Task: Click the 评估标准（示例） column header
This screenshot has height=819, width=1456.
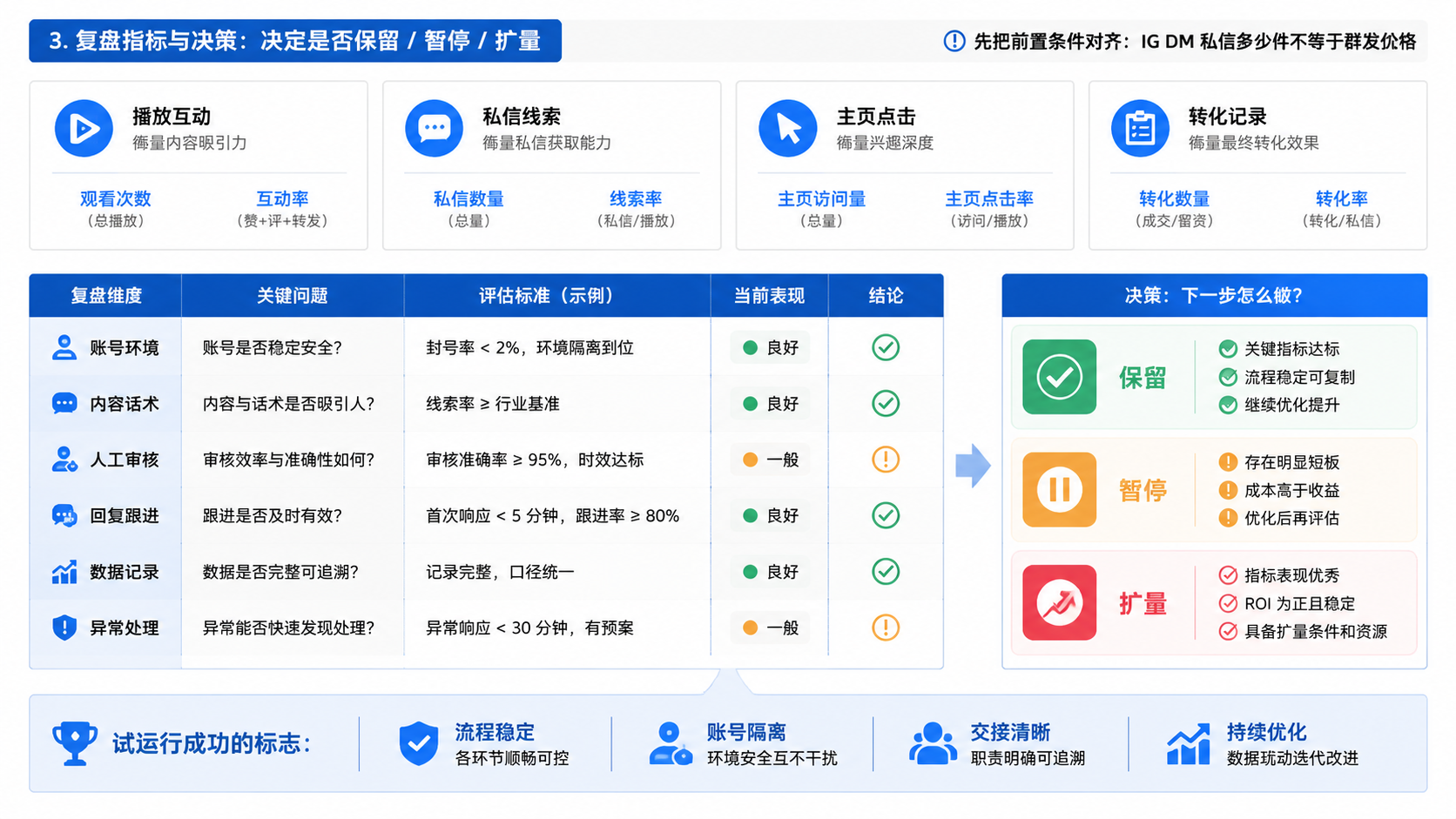Action: coord(557,296)
